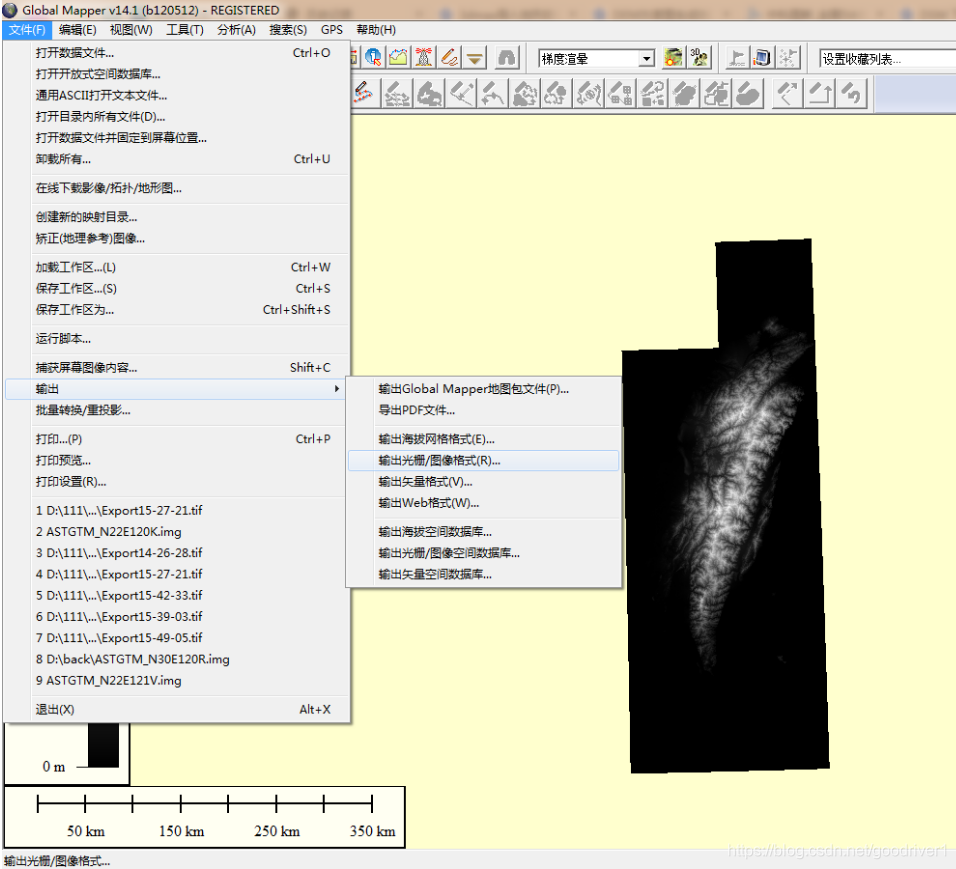The image size is (956, 869).
Task: Open recent file 3 Export14-26-28.tif
Action: [x=177, y=553]
